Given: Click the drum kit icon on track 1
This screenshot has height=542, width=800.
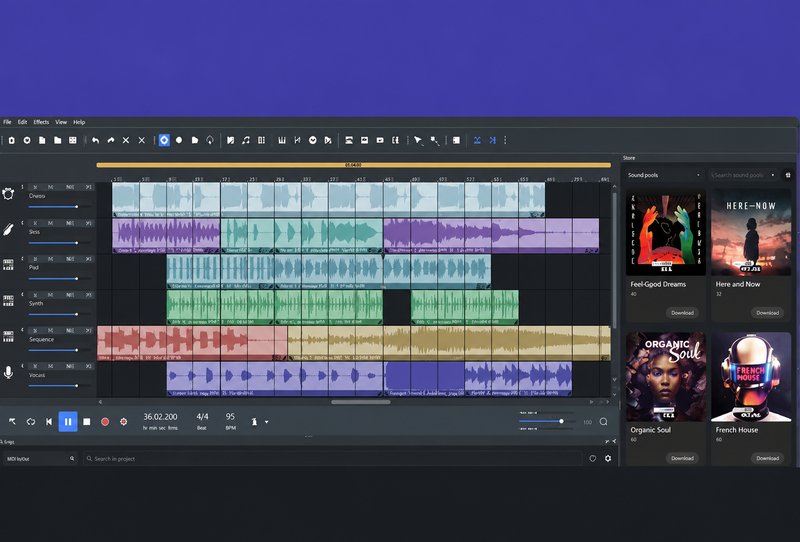Looking at the screenshot, I should pos(8,194).
